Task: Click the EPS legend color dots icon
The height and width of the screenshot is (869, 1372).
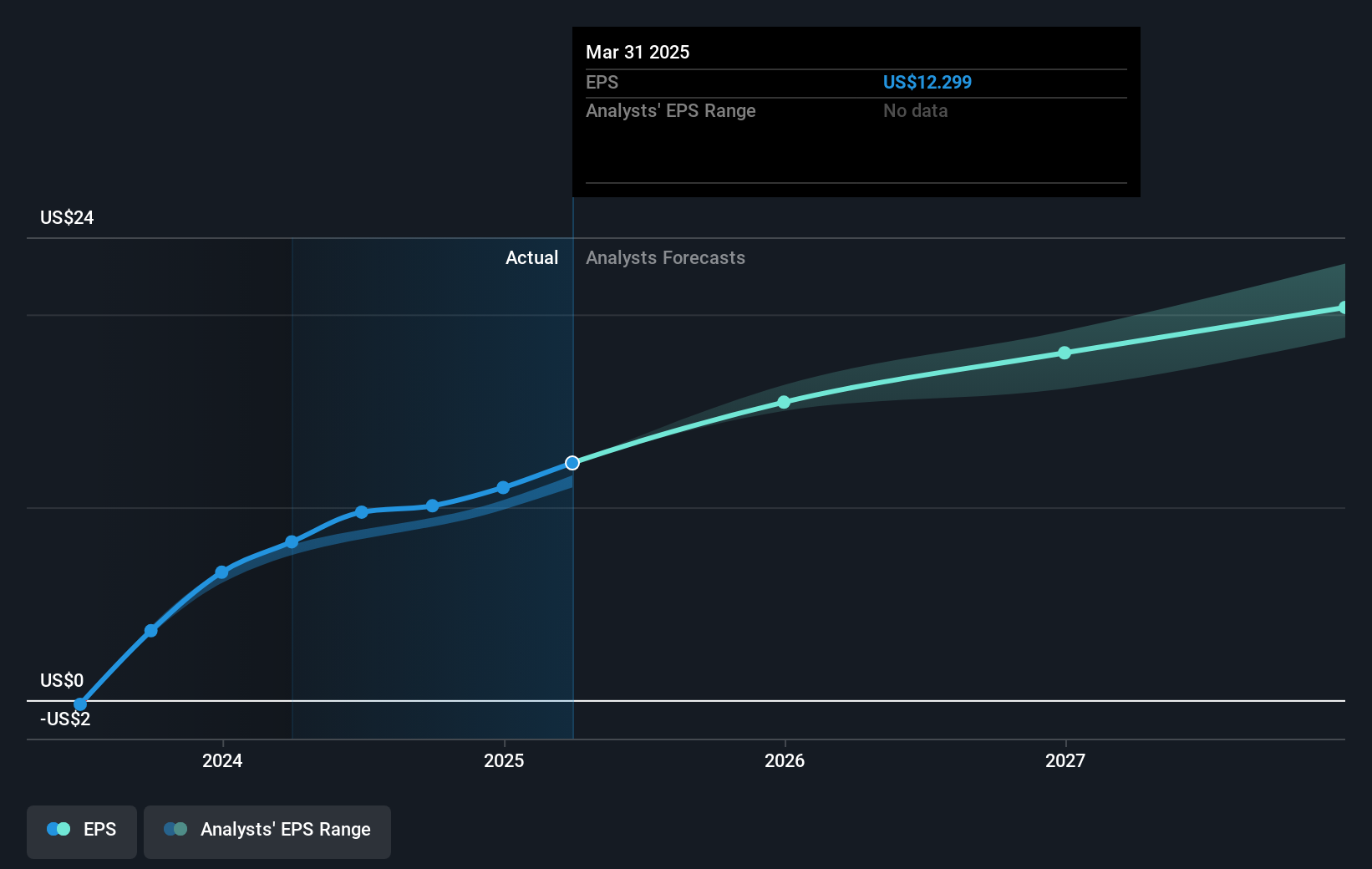Action: (x=58, y=829)
